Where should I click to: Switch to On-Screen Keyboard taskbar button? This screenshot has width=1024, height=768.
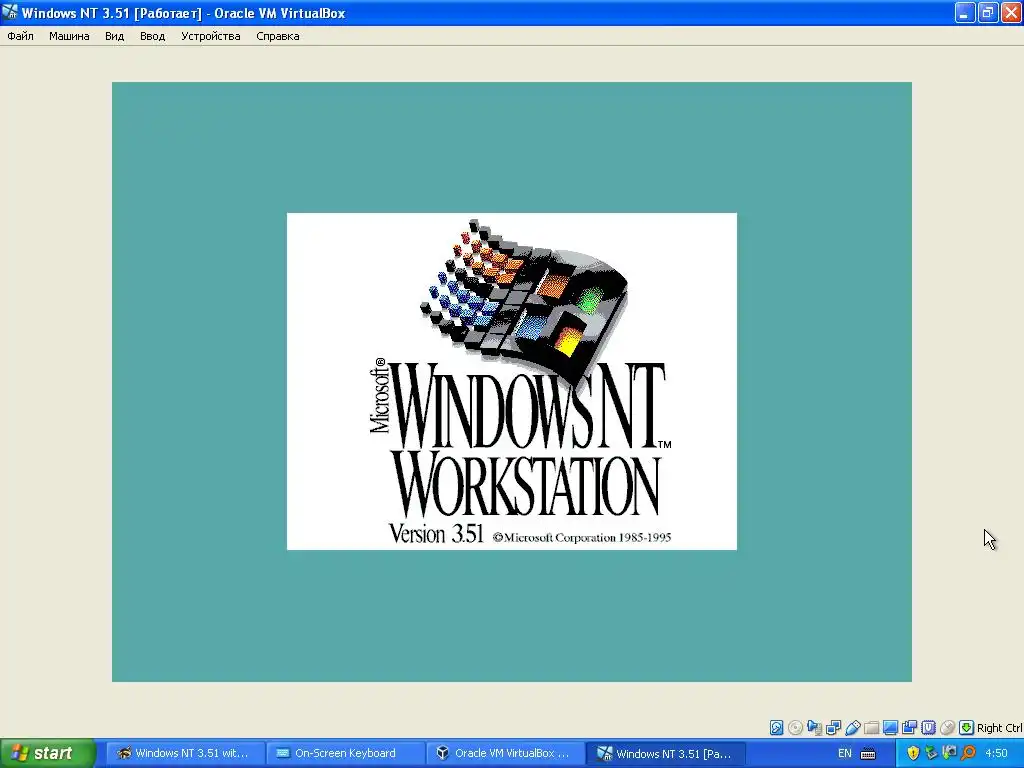click(x=345, y=754)
